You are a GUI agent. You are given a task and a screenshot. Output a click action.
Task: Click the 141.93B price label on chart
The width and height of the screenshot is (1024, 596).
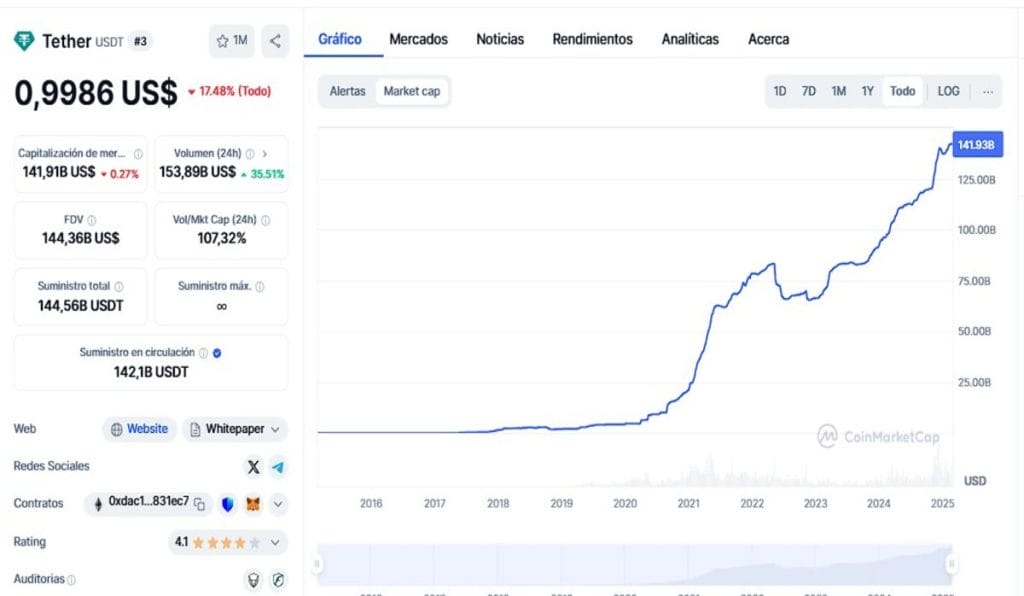(977, 145)
